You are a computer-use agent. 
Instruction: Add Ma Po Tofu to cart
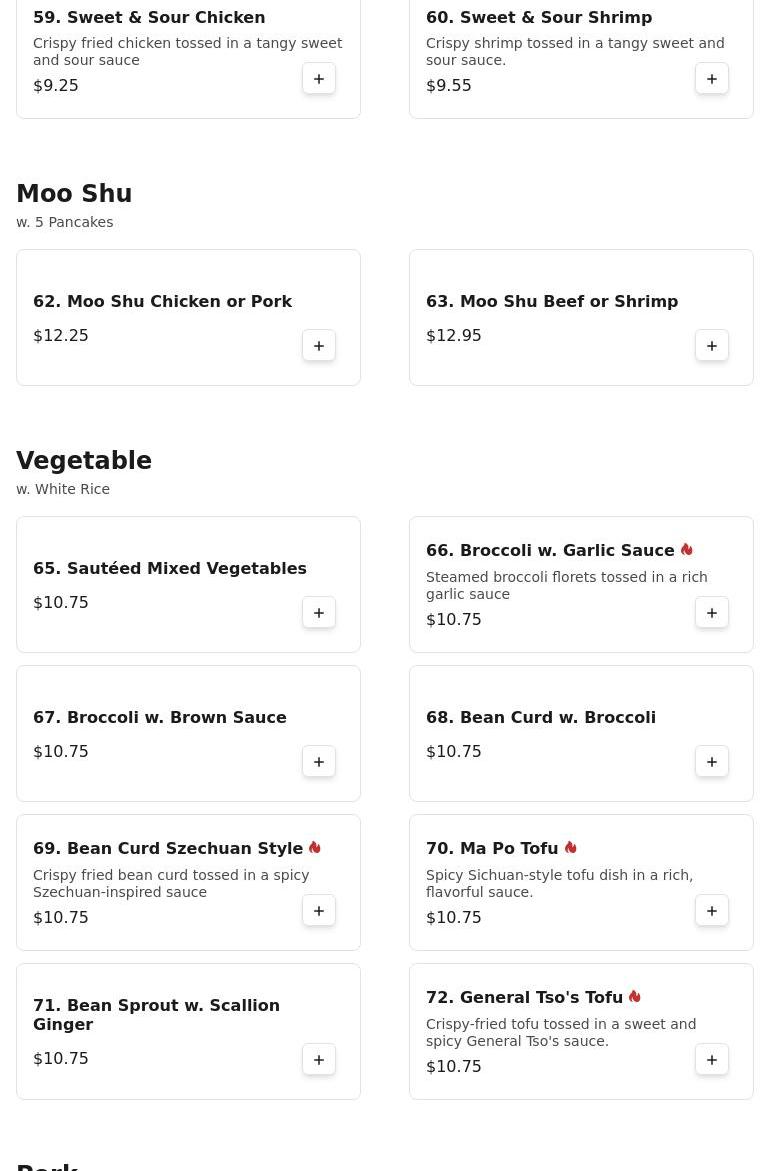click(x=712, y=910)
